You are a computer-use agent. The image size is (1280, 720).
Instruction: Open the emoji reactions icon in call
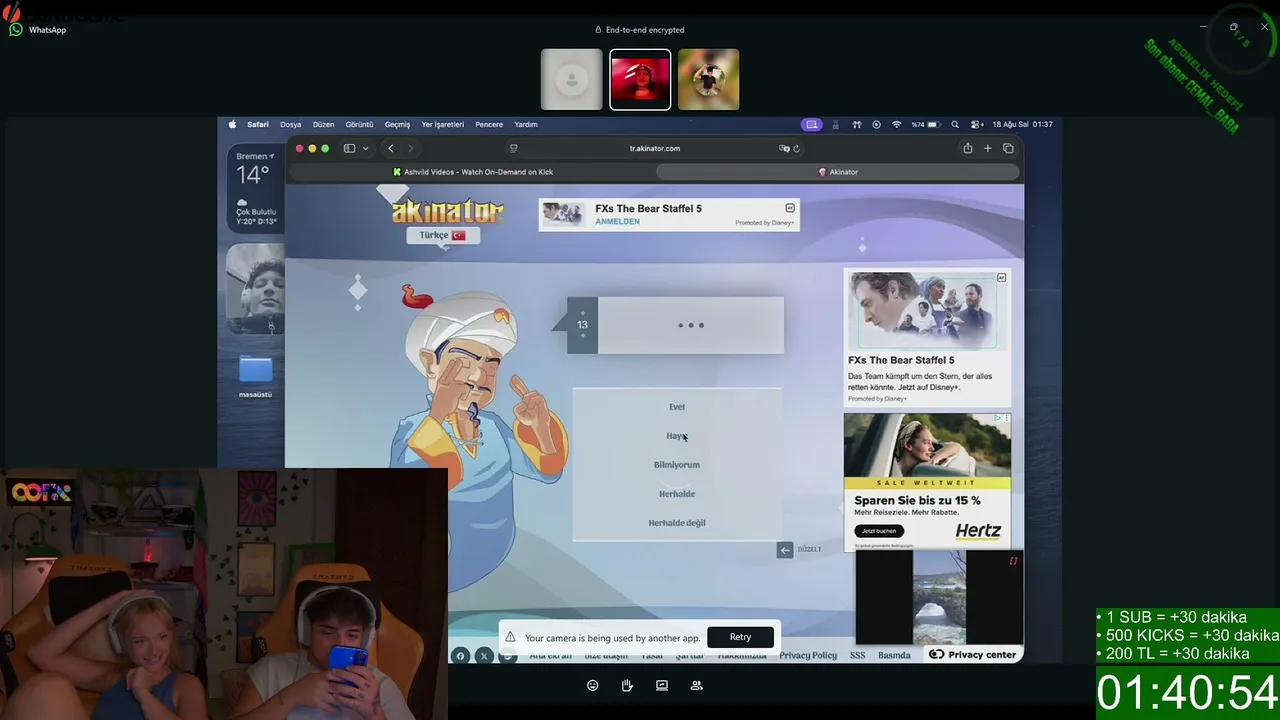(x=593, y=686)
